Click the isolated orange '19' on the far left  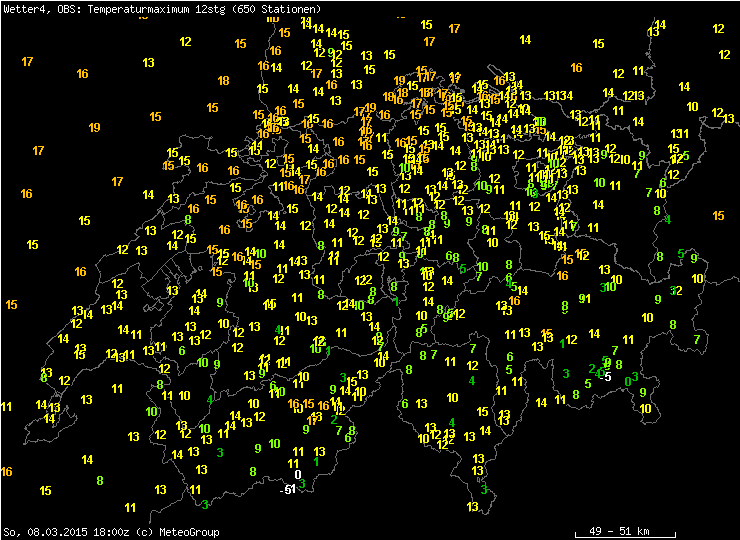click(x=94, y=128)
